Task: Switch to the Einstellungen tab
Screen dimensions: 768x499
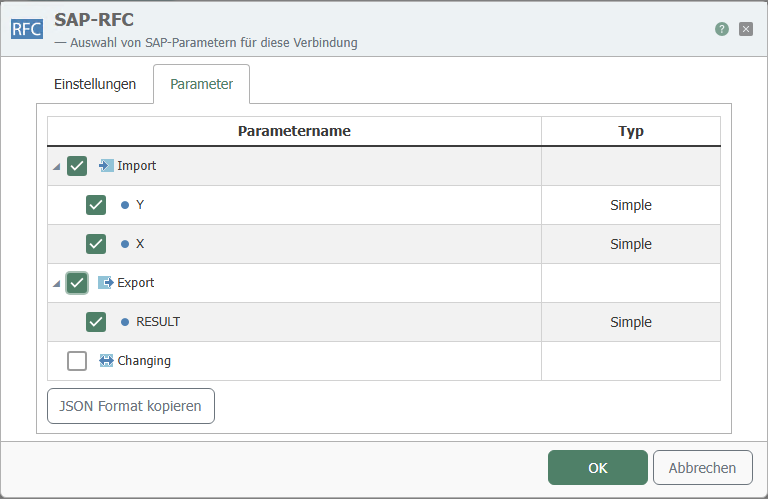Action: (95, 84)
